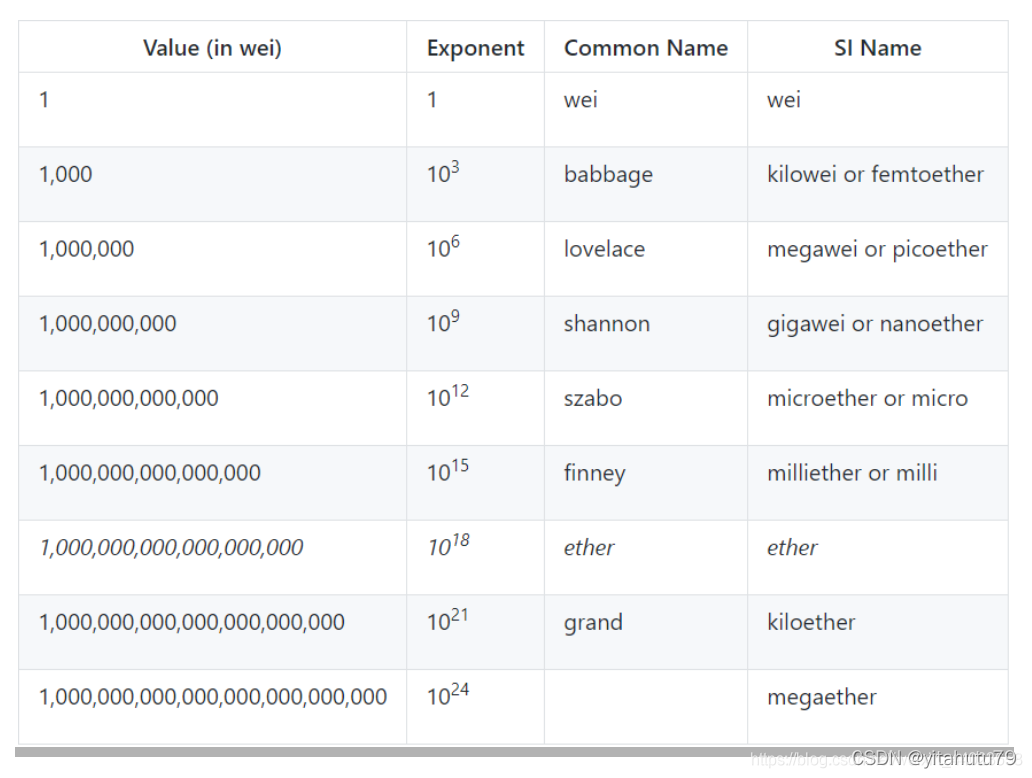Click the common name 'shannon'
Viewport: 1032px width, 778px height.
(x=607, y=323)
